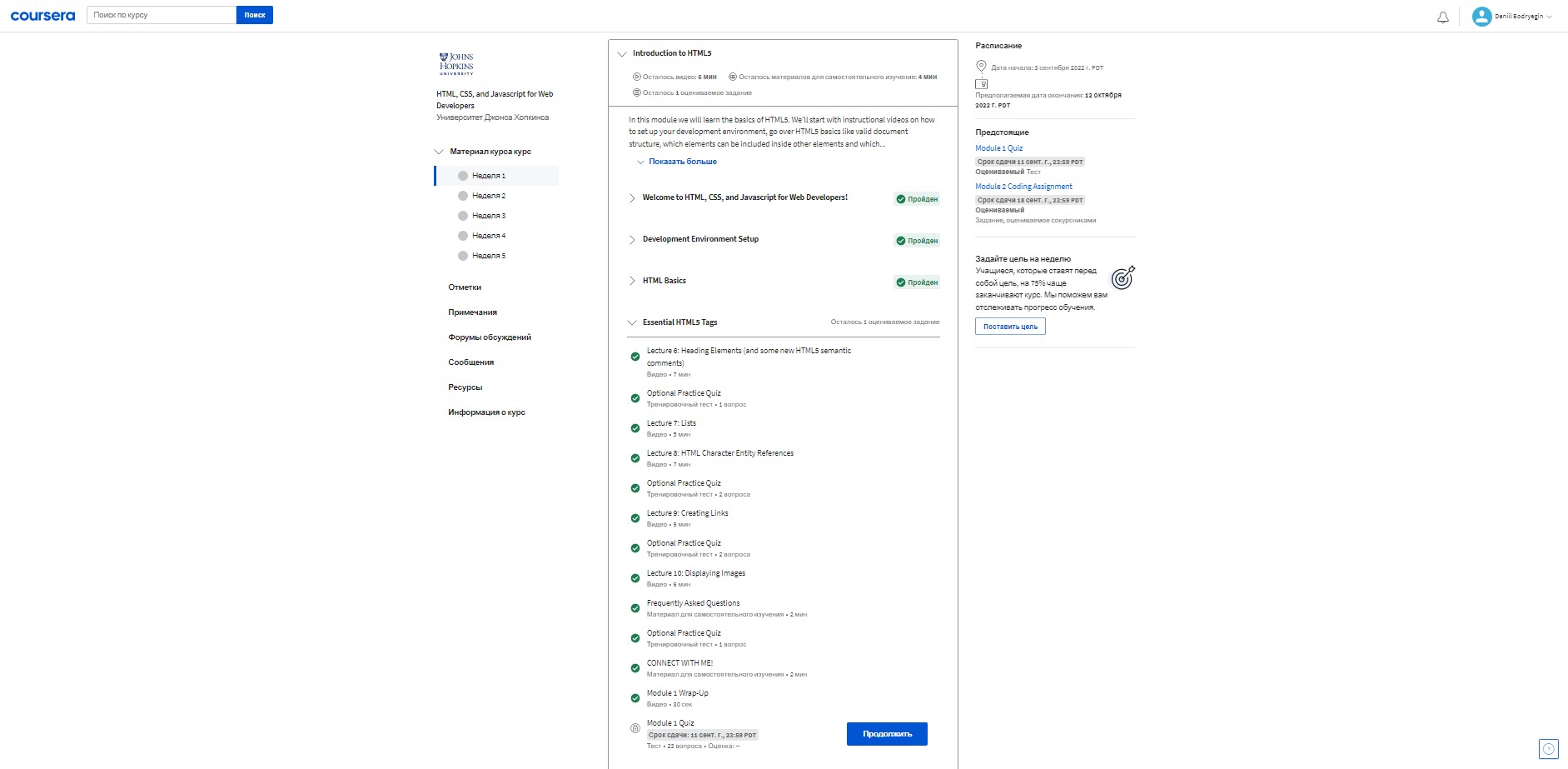
Task: Click the Lecture 9 completed check icon
Action: point(635,518)
